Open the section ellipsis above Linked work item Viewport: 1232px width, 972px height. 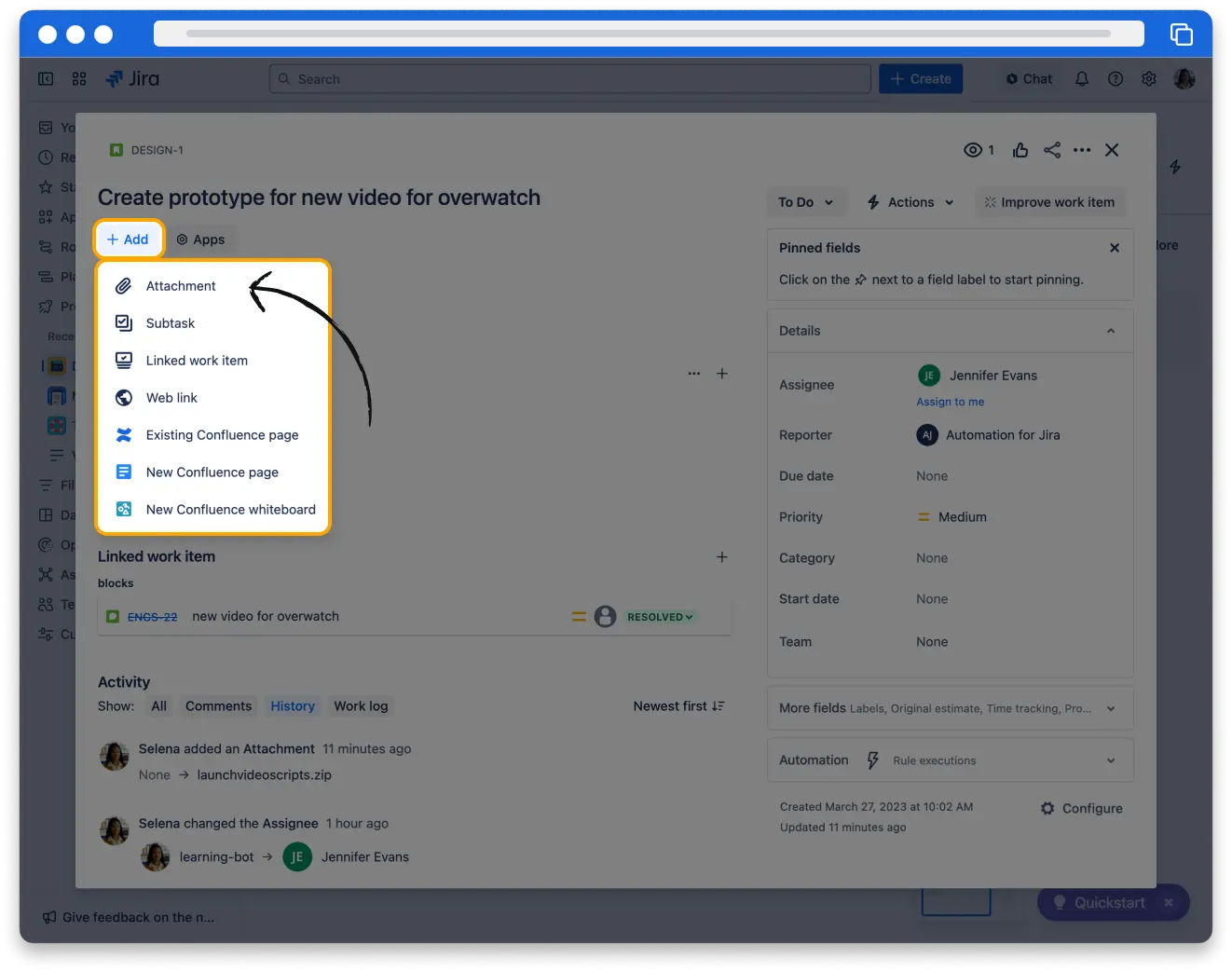[694, 374]
